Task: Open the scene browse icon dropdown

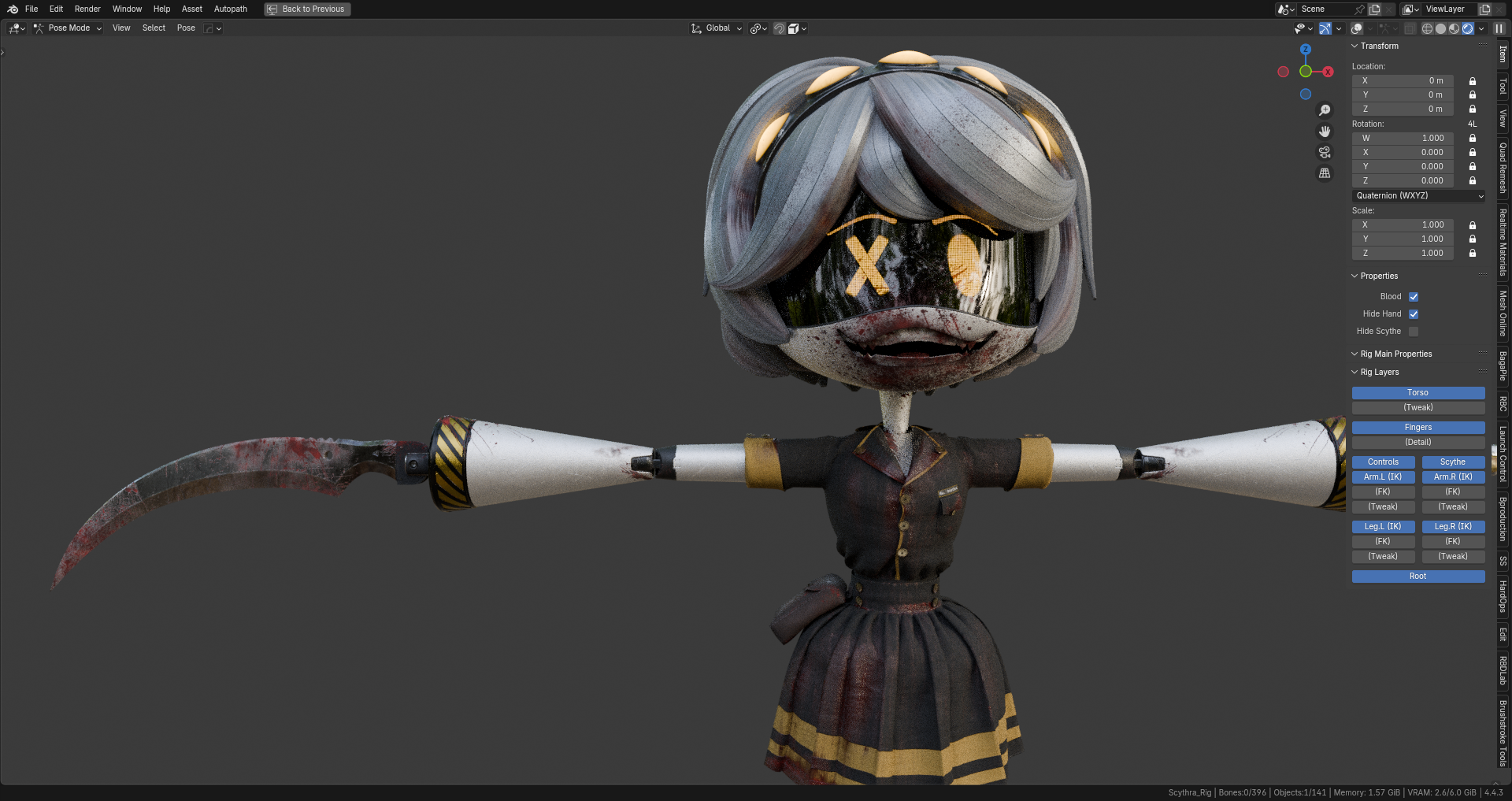Action: point(1286,9)
